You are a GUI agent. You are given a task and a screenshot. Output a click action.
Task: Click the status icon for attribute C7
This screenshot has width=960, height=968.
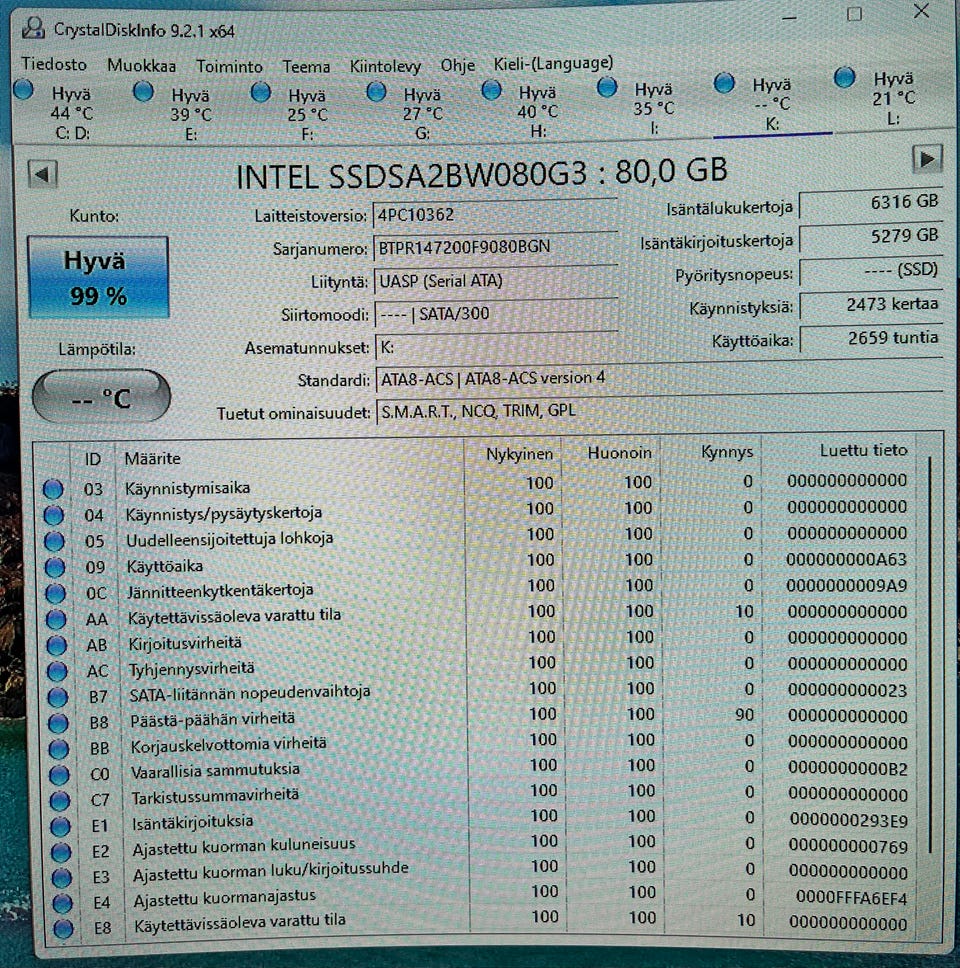coord(61,800)
